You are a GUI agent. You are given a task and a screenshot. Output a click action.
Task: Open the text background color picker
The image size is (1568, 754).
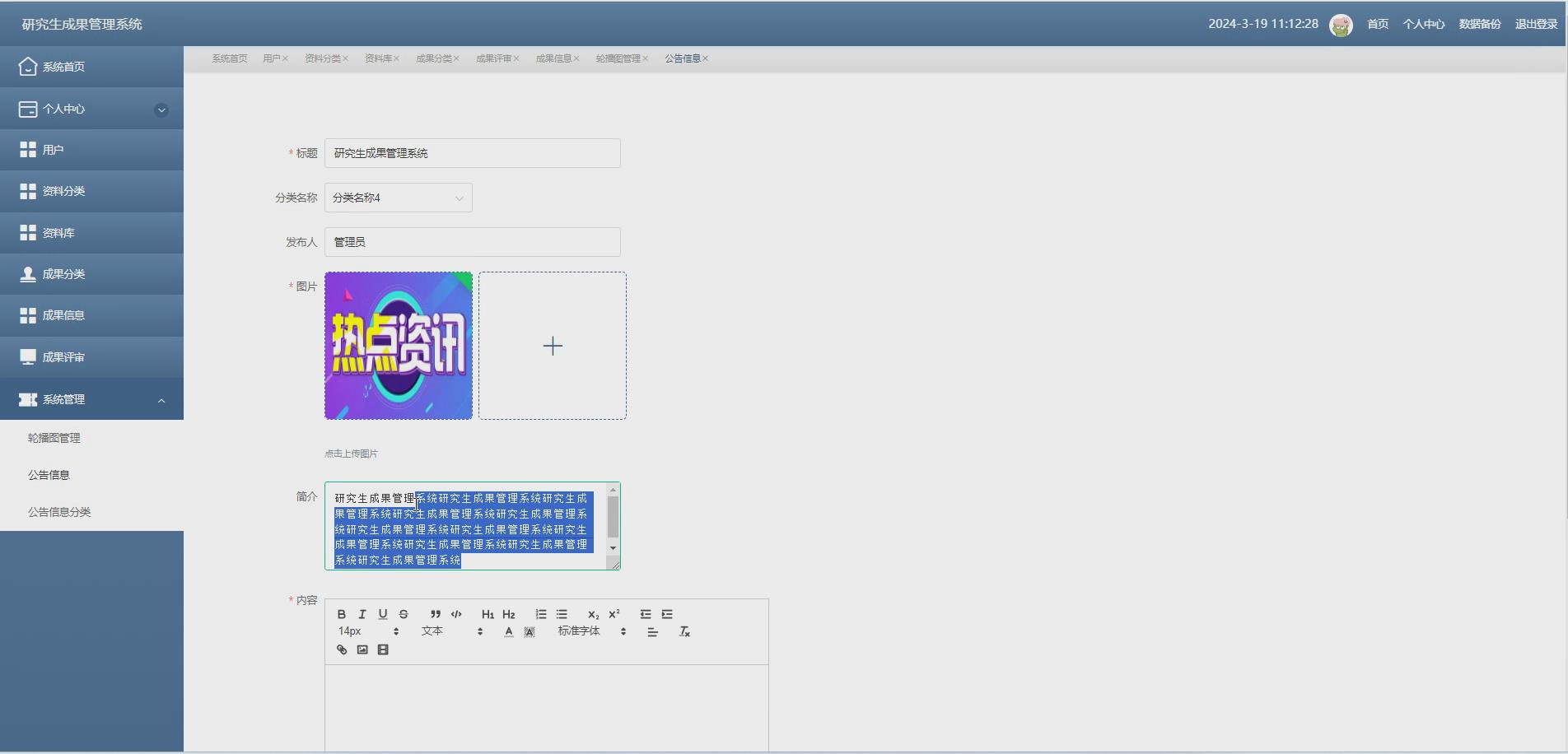coord(530,632)
